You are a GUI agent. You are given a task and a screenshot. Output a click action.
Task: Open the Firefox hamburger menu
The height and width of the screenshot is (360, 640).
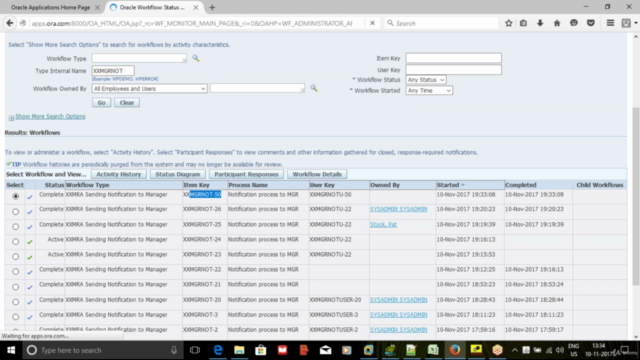pos(610,23)
